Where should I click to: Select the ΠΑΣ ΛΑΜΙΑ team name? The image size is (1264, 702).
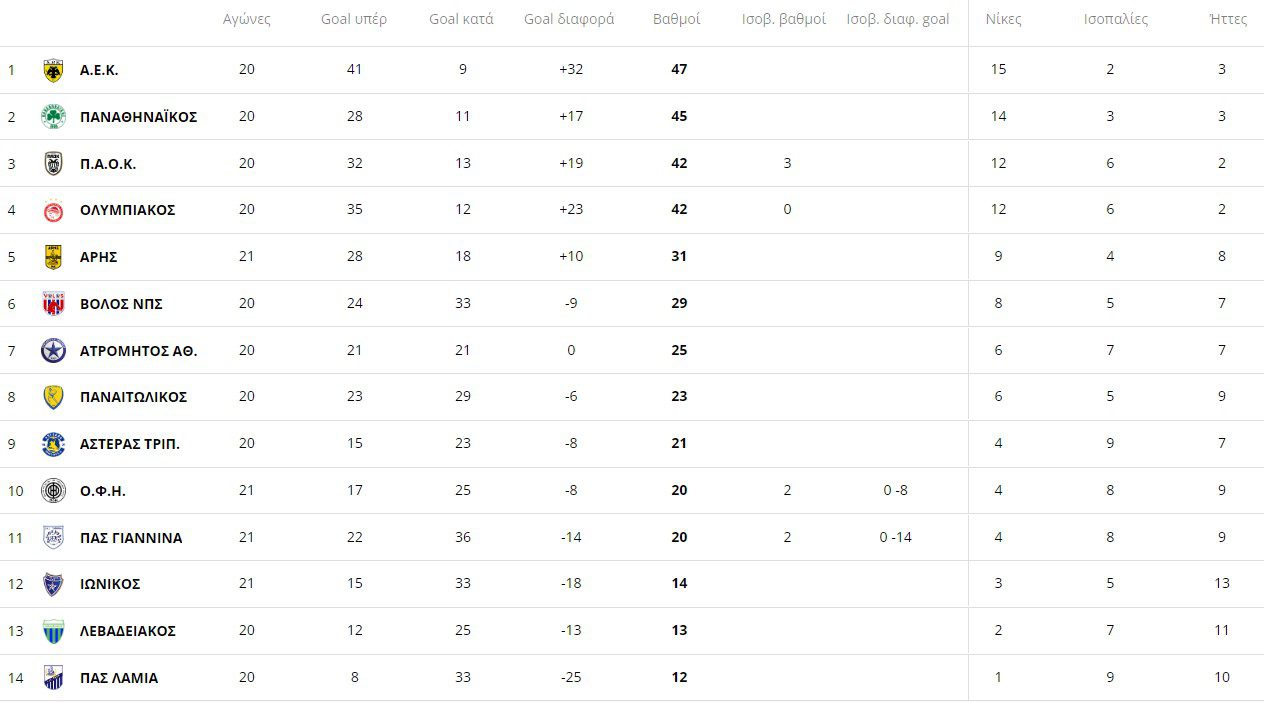119,678
